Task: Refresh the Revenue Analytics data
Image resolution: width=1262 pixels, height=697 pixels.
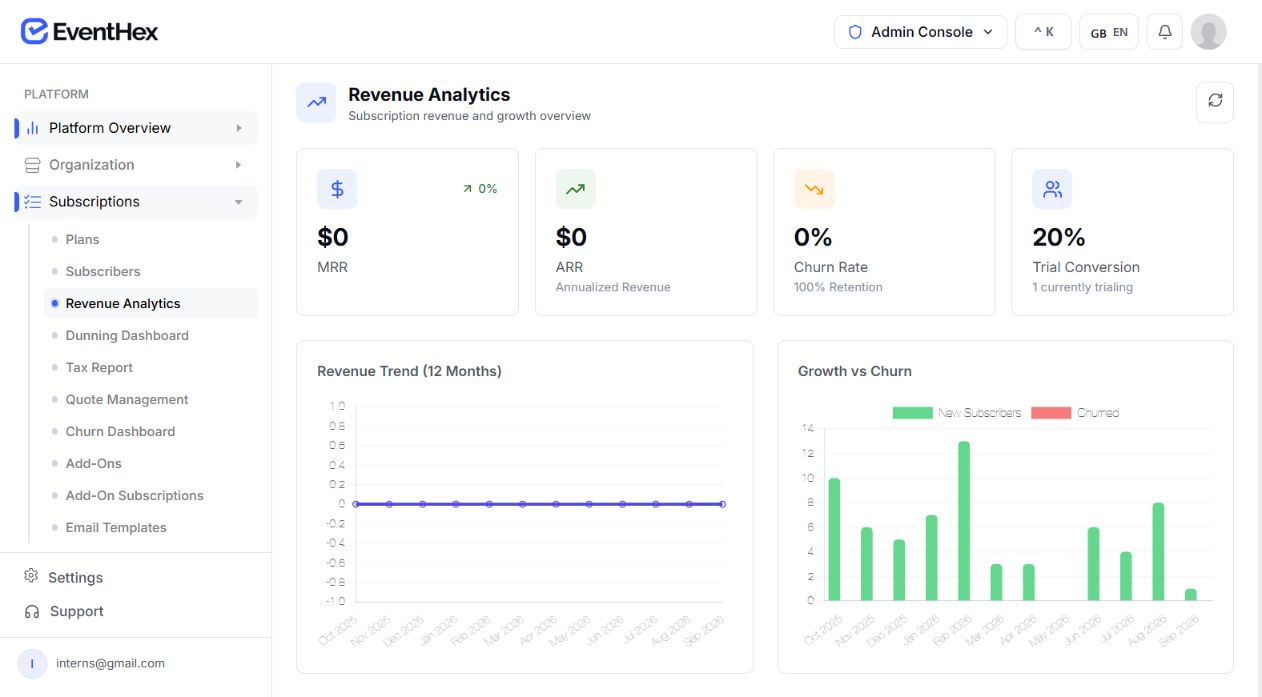Action: [1215, 102]
